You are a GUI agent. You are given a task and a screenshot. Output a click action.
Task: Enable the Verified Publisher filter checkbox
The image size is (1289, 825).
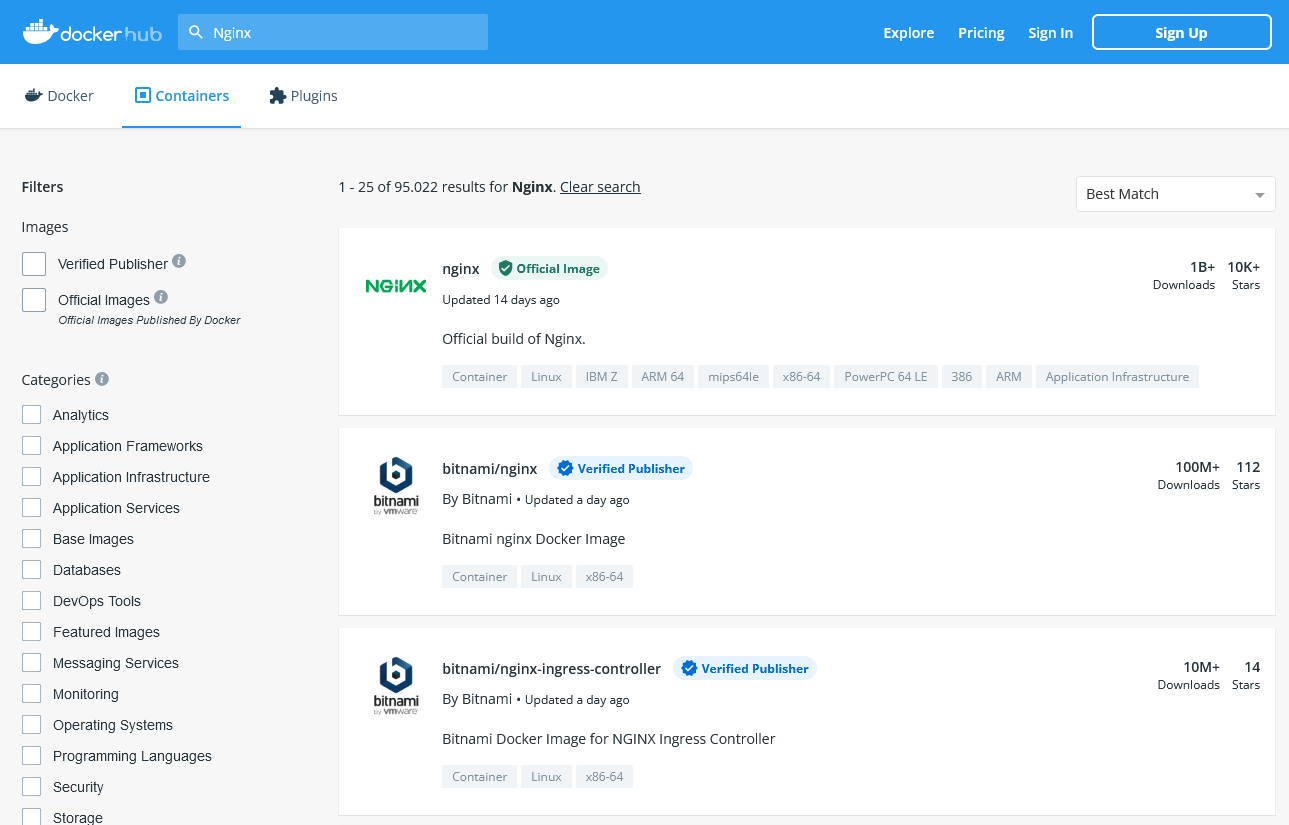tap(34, 264)
